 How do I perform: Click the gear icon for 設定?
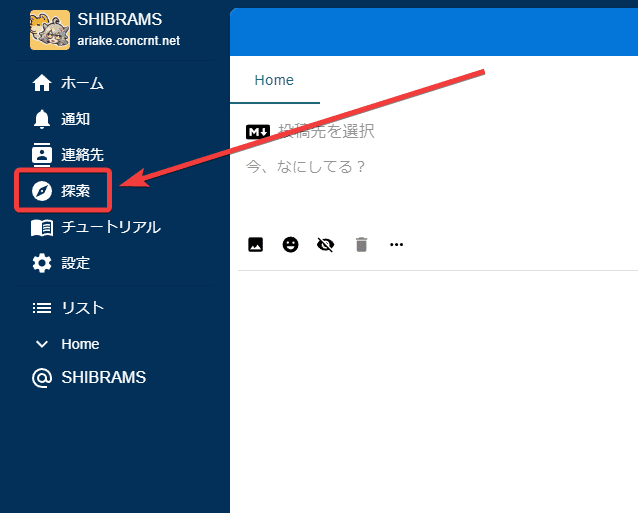42,263
